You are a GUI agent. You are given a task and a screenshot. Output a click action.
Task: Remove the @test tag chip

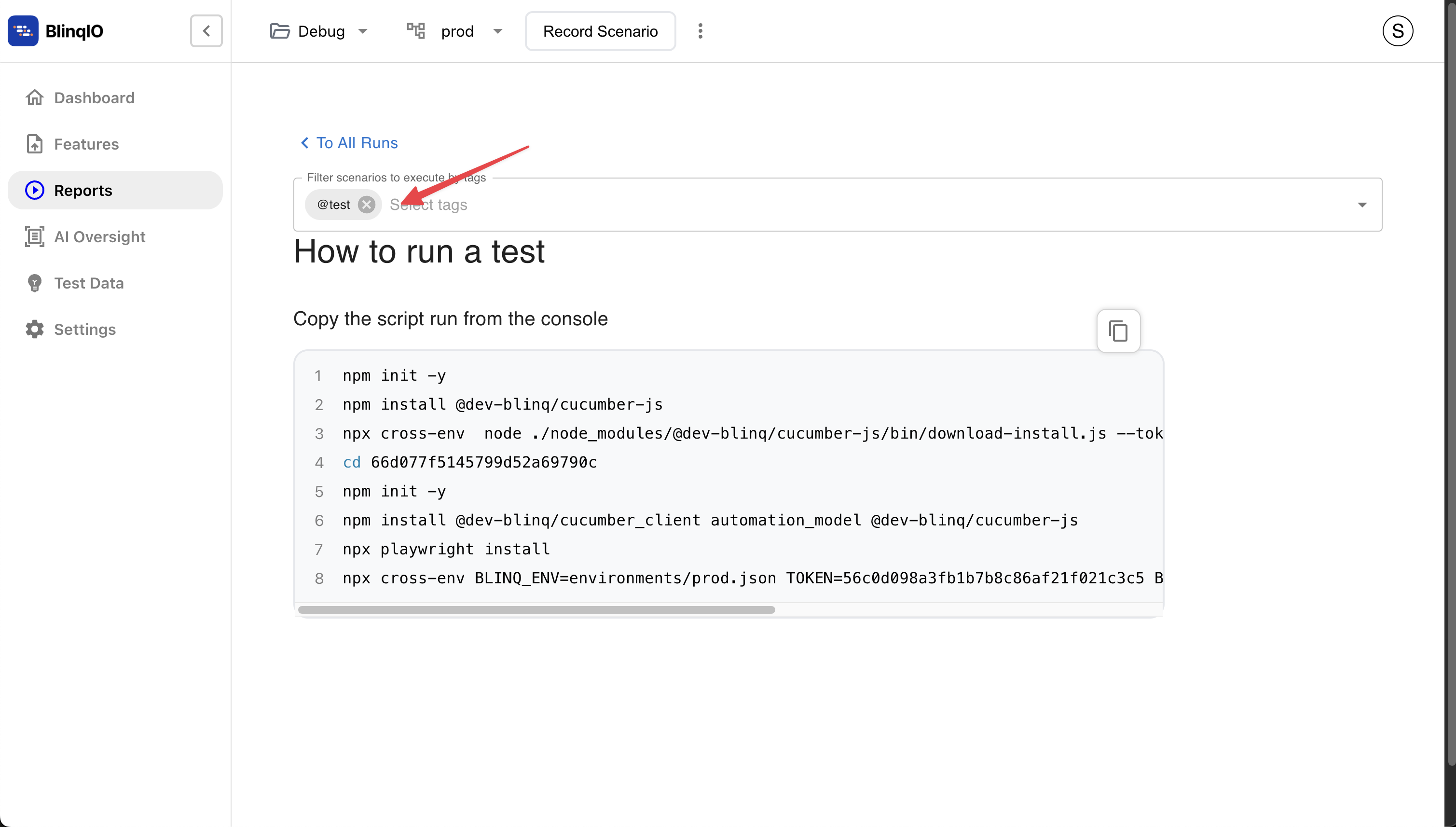coord(367,205)
